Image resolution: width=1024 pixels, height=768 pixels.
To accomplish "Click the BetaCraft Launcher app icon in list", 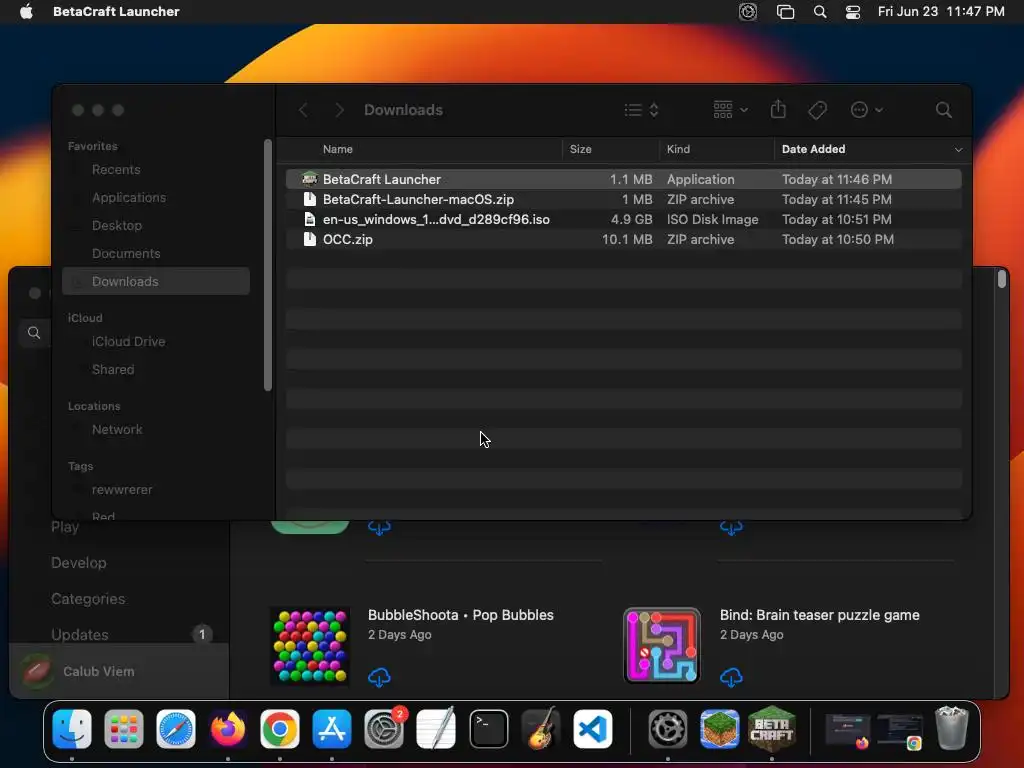I will pyautogui.click(x=310, y=179).
